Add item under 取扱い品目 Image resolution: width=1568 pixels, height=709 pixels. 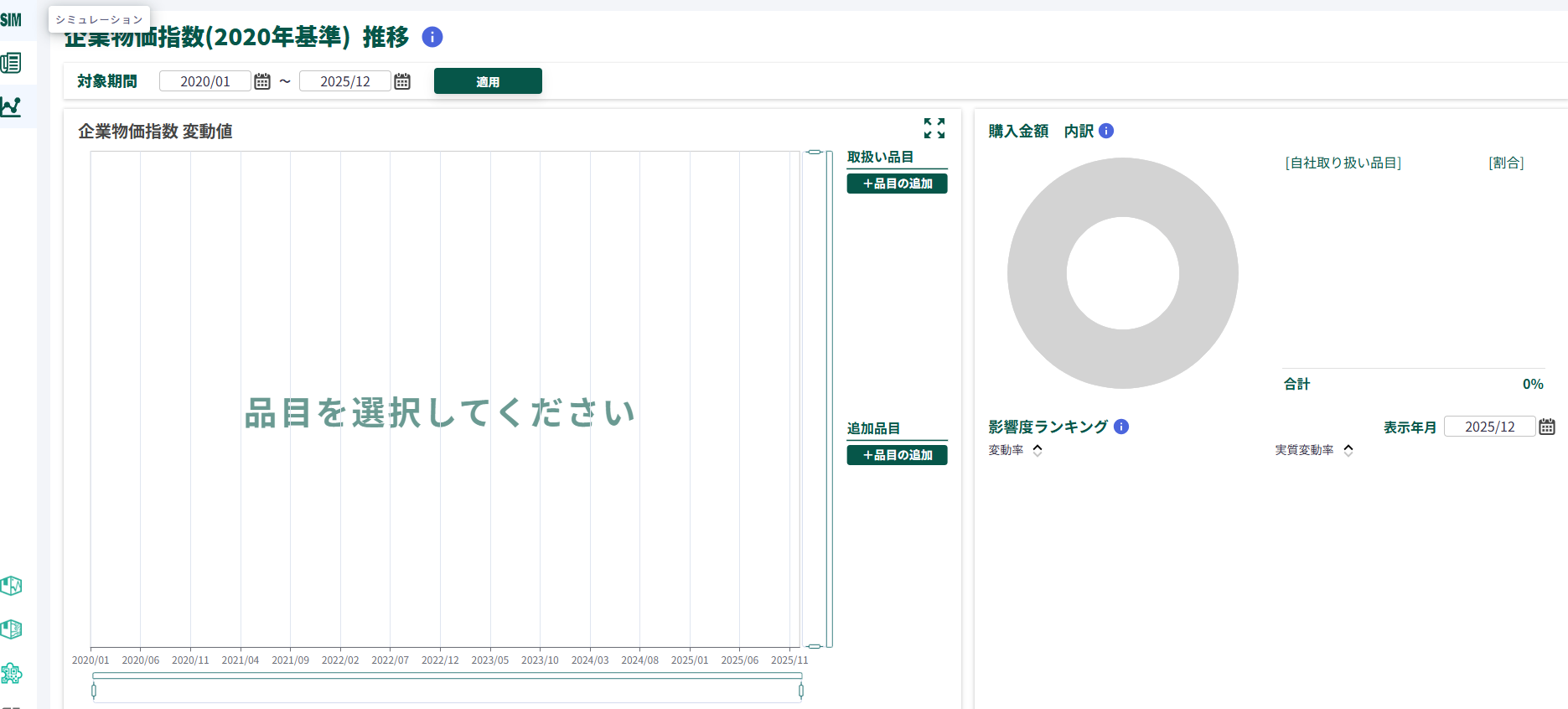[x=897, y=184]
